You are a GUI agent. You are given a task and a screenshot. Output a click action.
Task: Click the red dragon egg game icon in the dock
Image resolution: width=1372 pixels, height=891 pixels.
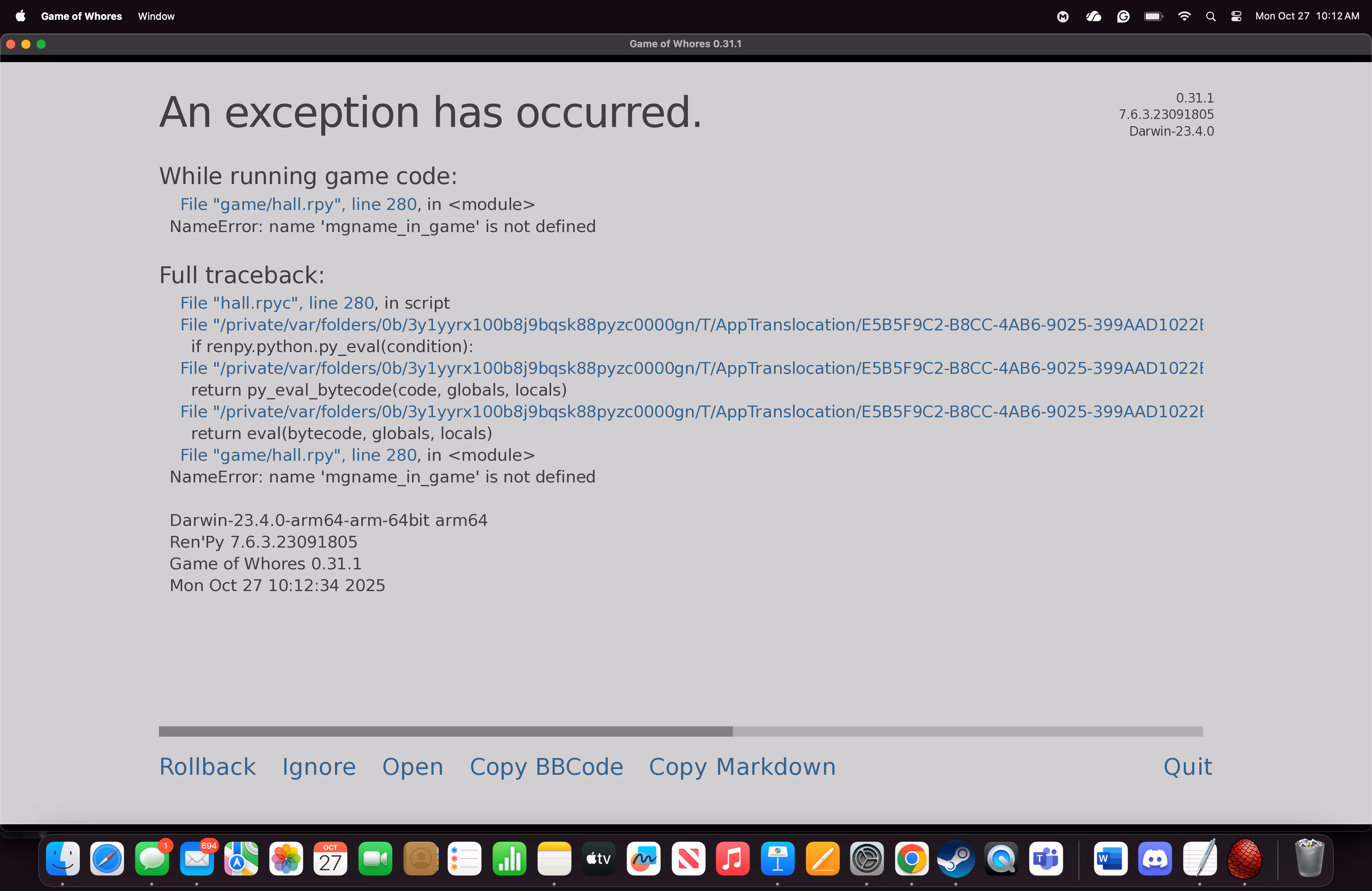click(x=1244, y=859)
